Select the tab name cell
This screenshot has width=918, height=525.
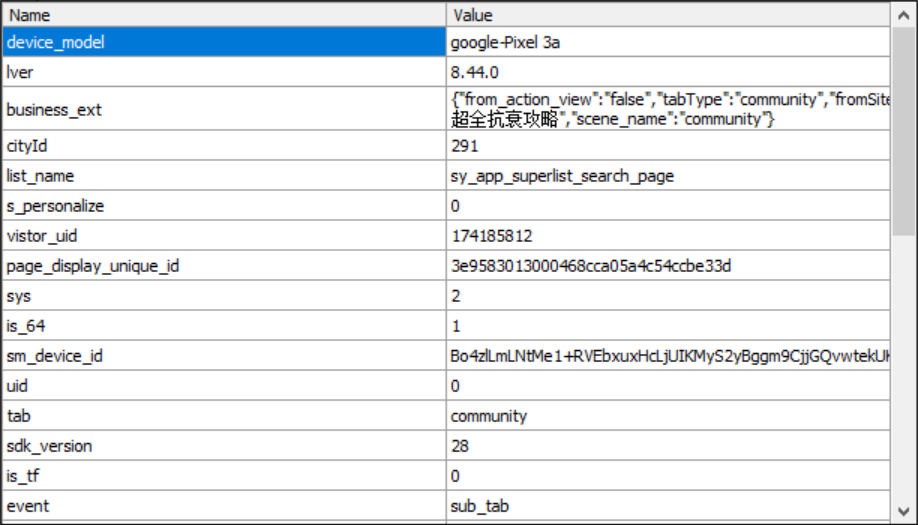[224, 416]
